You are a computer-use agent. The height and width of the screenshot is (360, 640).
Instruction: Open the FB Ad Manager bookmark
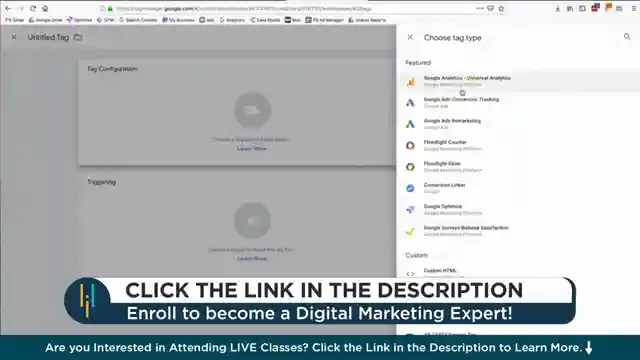(x=324, y=20)
